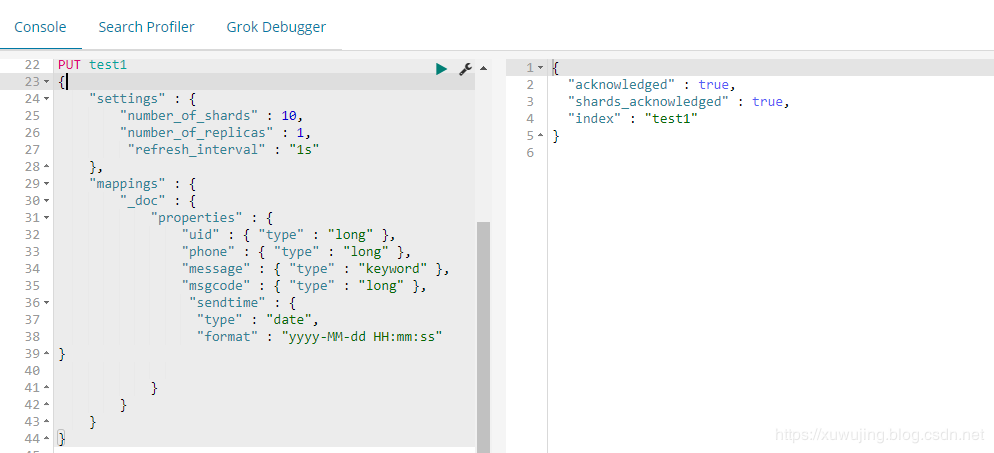Open the Grok Debugger tab
994x453 pixels.
click(276, 27)
